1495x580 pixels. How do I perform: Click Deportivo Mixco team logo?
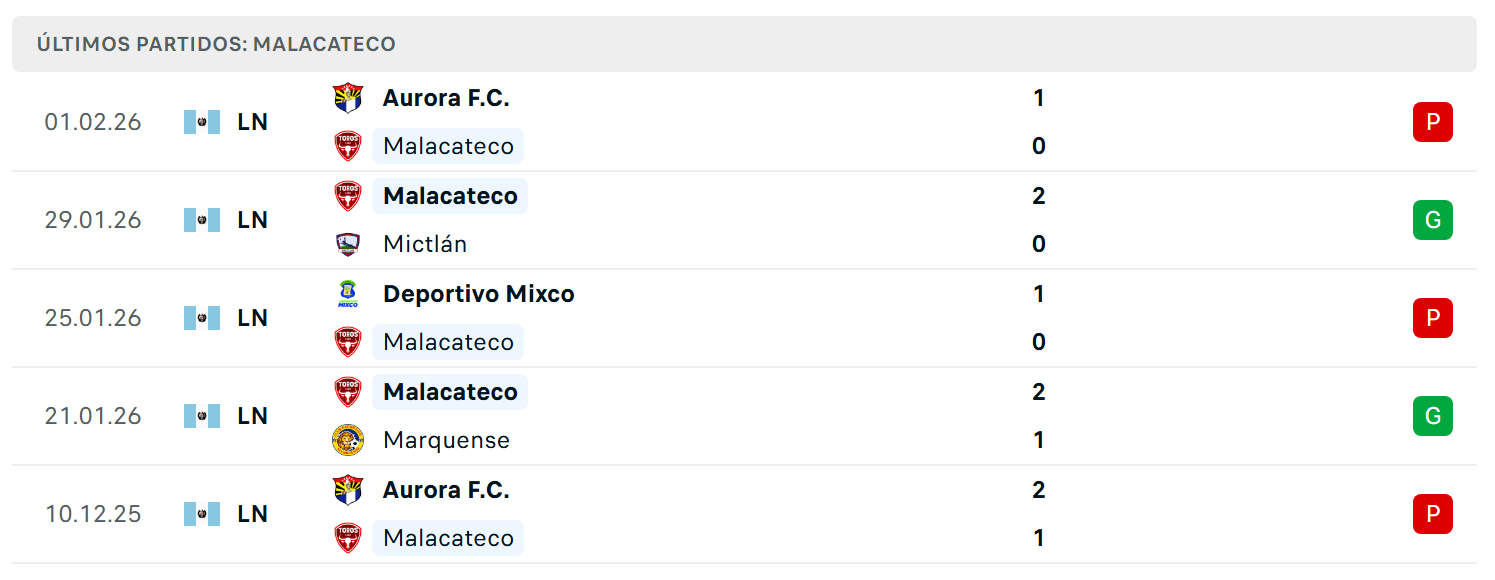coord(348,294)
